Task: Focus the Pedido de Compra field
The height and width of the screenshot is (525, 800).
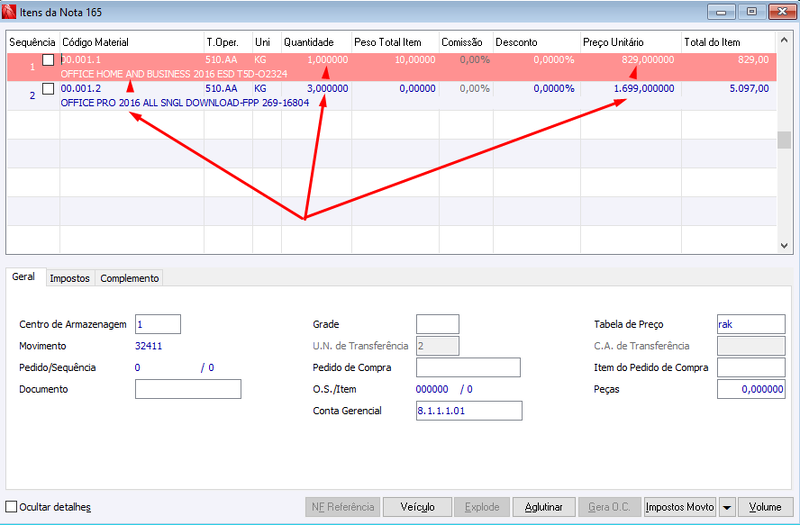Action: (x=468, y=367)
